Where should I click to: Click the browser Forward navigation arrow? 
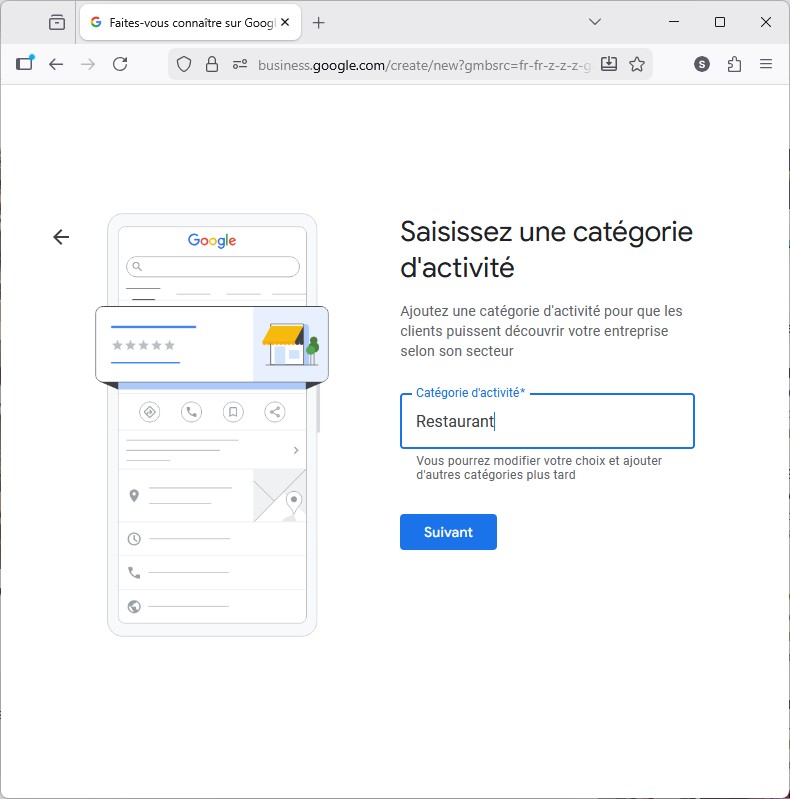[88, 64]
